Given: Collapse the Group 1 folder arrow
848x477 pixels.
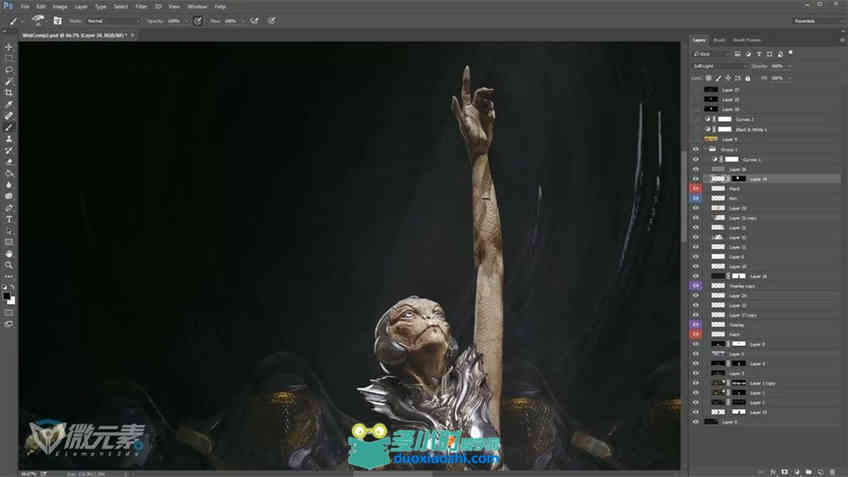Looking at the screenshot, I should [705, 149].
